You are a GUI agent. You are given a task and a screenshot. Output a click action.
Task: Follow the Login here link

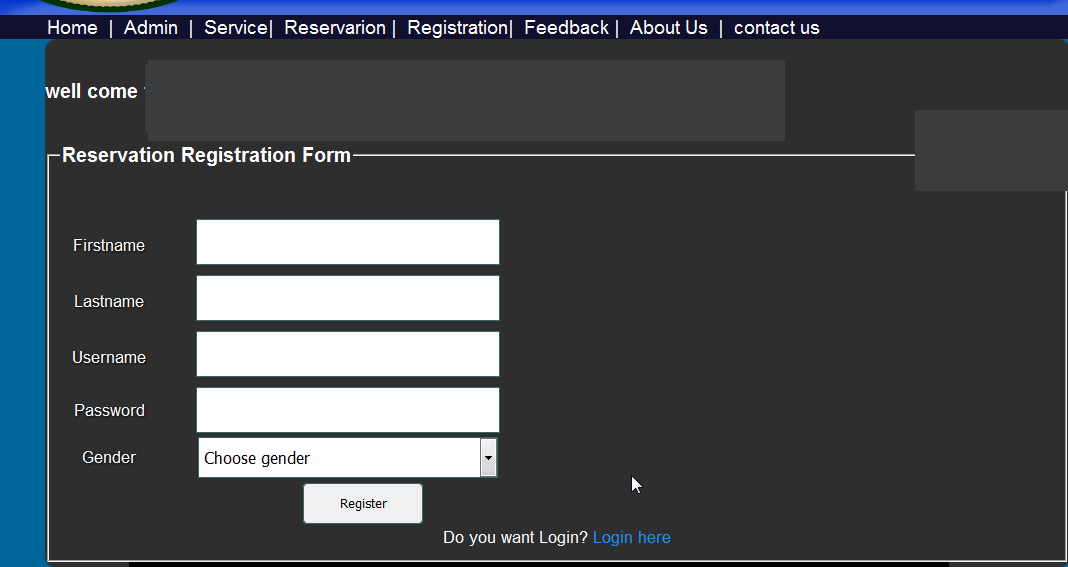coord(631,538)
